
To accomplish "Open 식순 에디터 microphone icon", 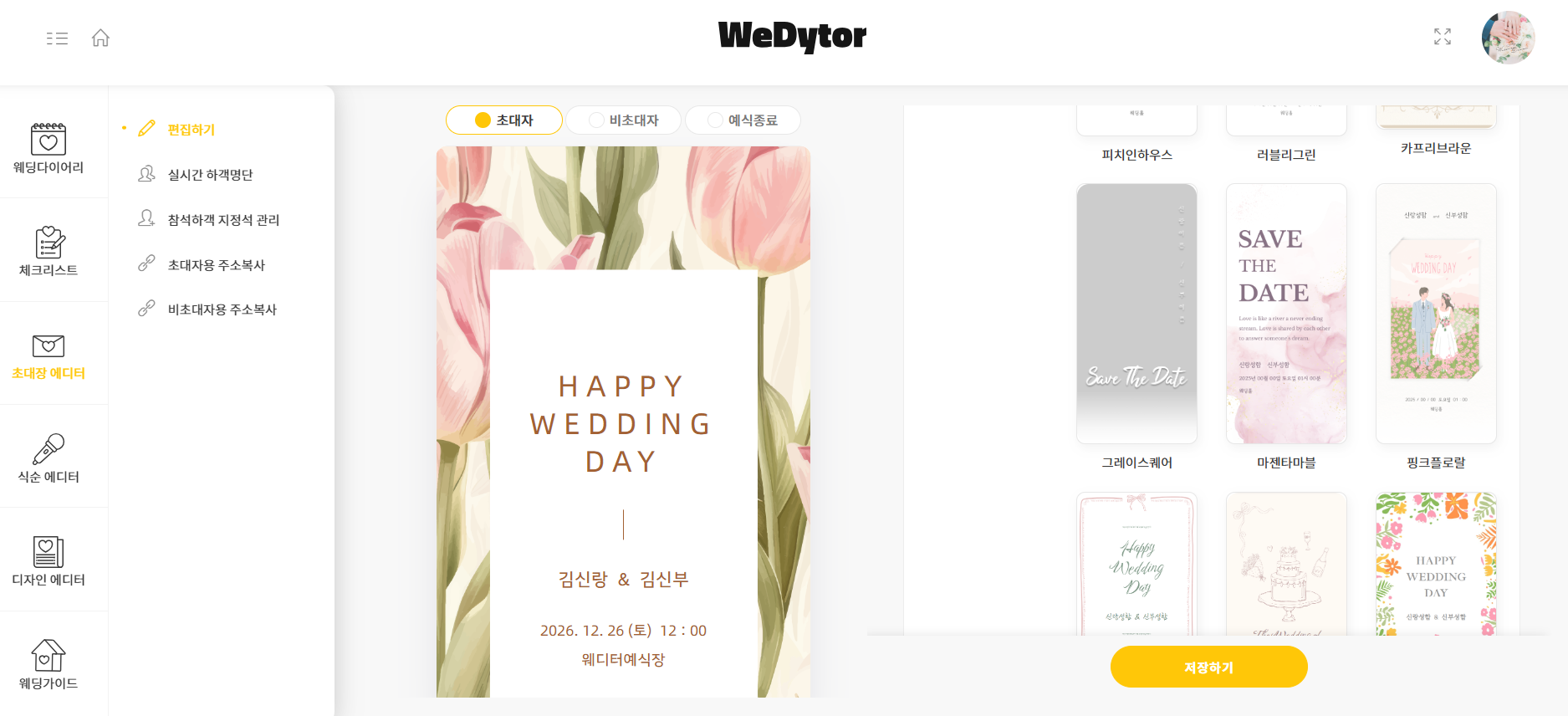I will [x=49, y=449].
